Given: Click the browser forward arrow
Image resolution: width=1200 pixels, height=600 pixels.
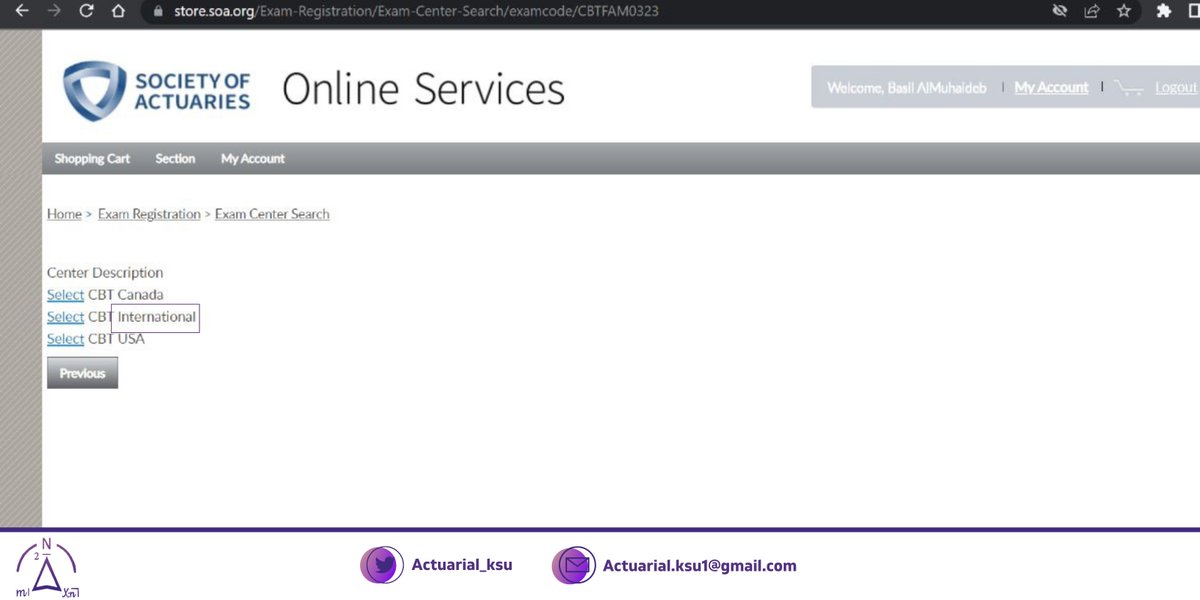Looking at the screenshot, I should click(54, 11).
